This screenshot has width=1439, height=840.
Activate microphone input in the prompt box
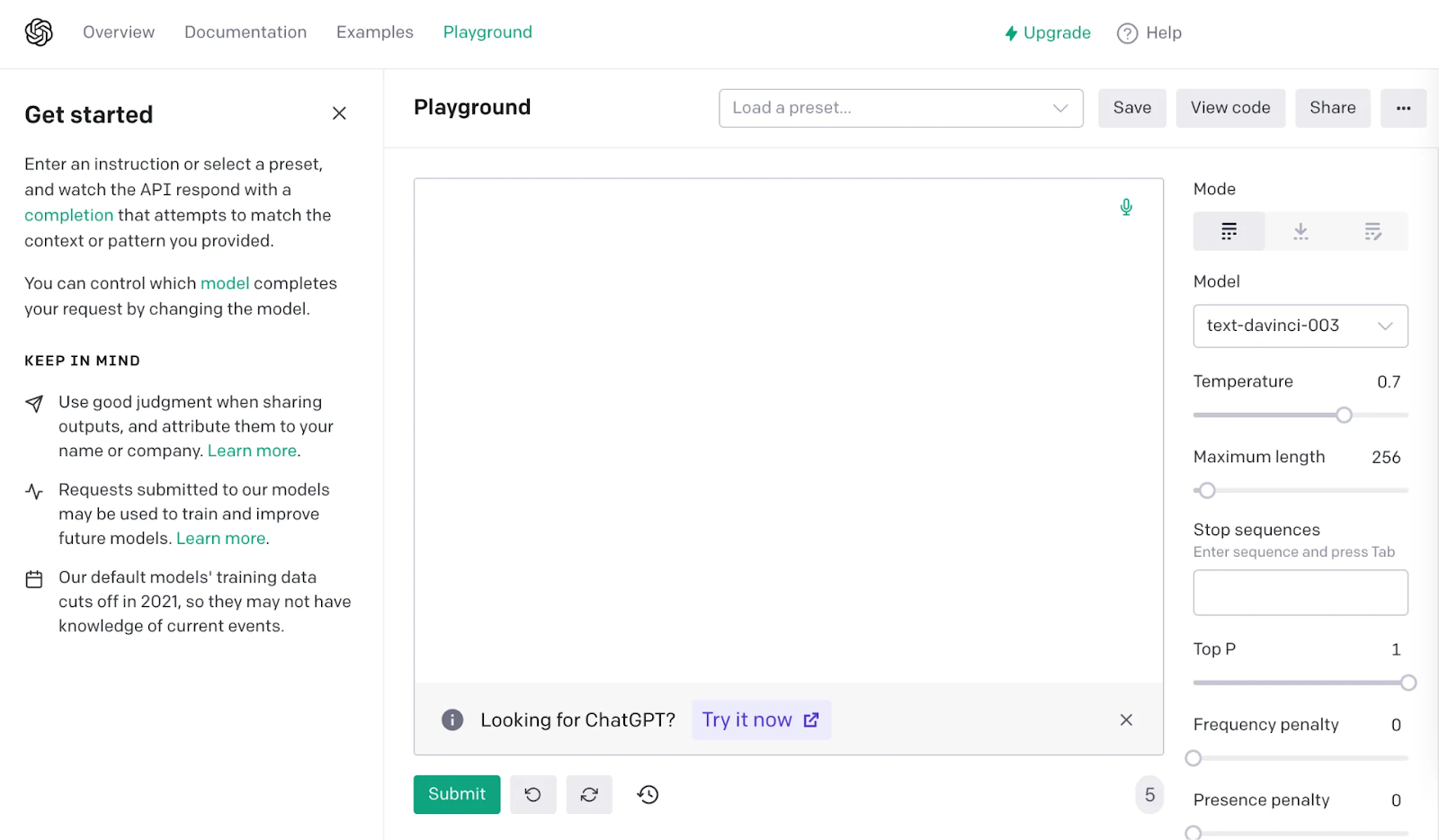point(1126,207)
